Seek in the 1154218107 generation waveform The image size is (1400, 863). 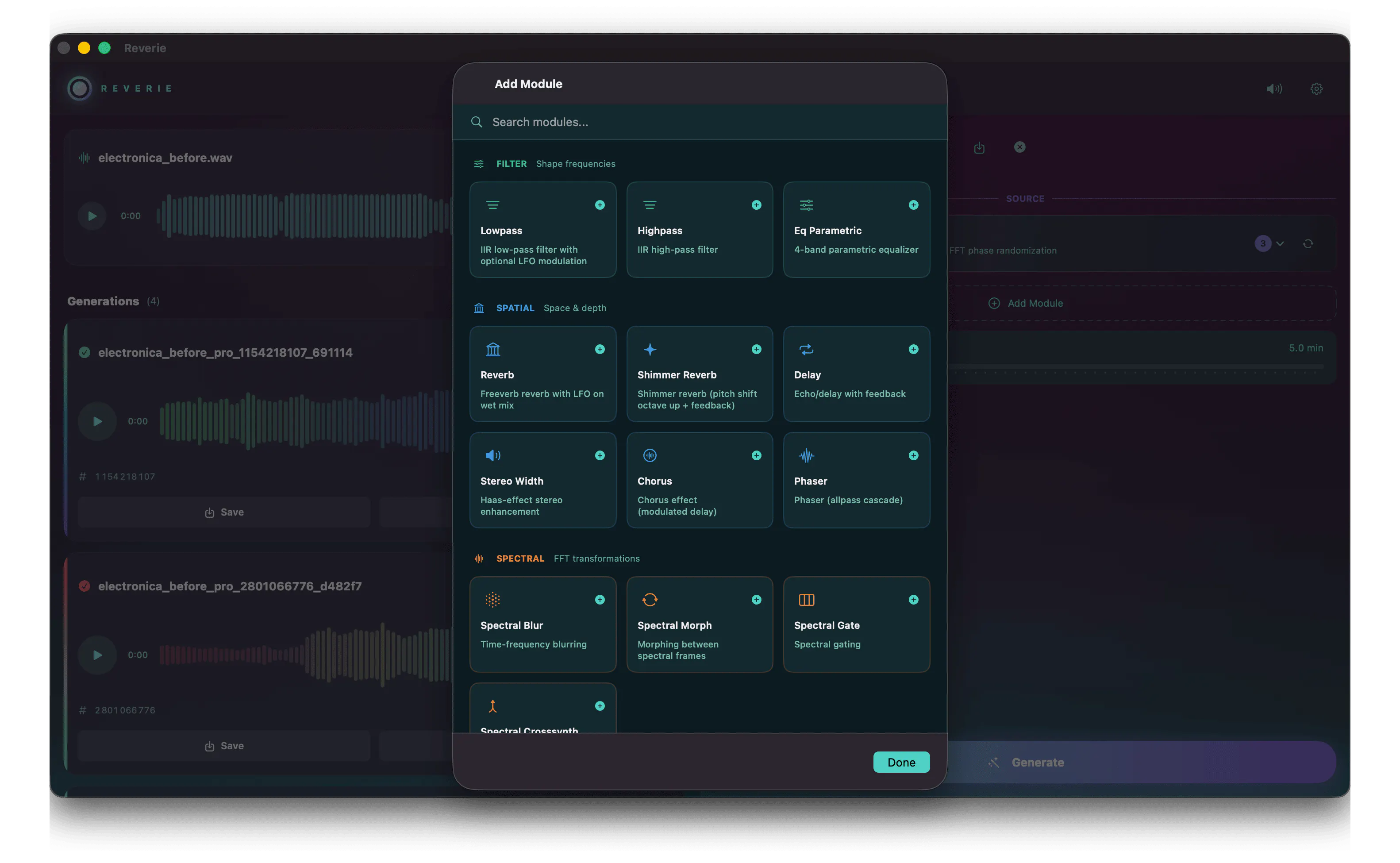coord(305,421)
